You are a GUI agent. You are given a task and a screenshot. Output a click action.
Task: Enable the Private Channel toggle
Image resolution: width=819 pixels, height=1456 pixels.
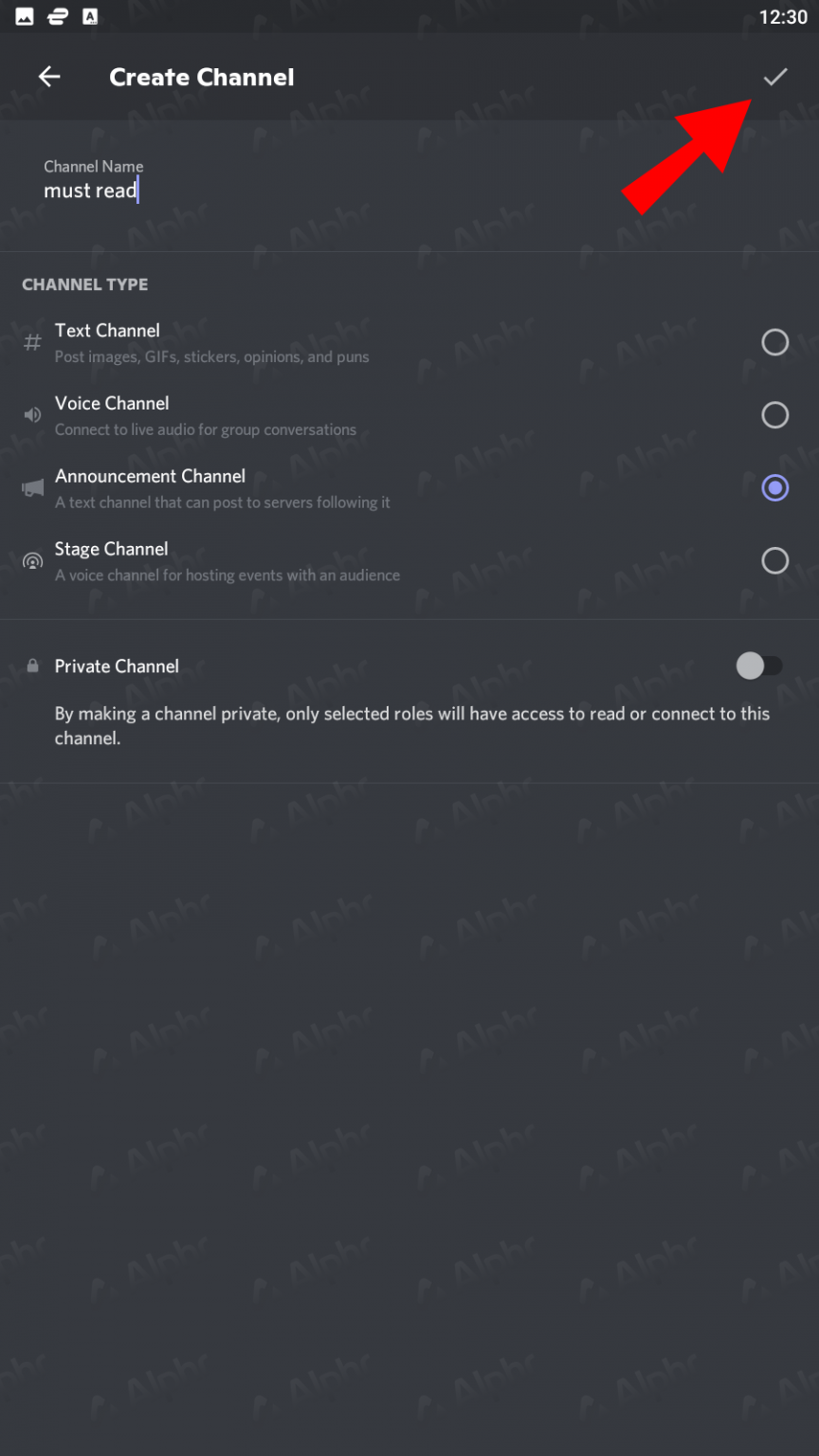[x=758, y=666]
